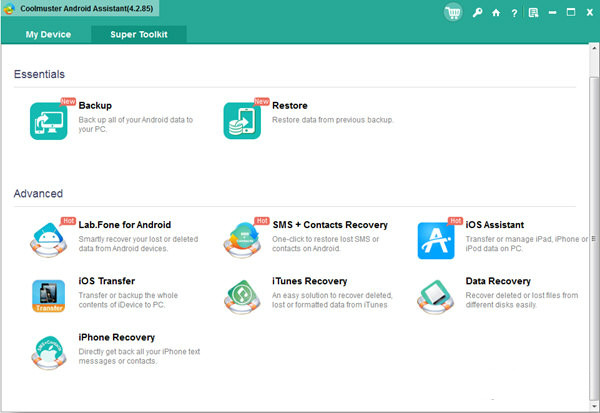The image size is (600, 413).
Task: Click the Backup title link
Action: [x=95, y=106]
